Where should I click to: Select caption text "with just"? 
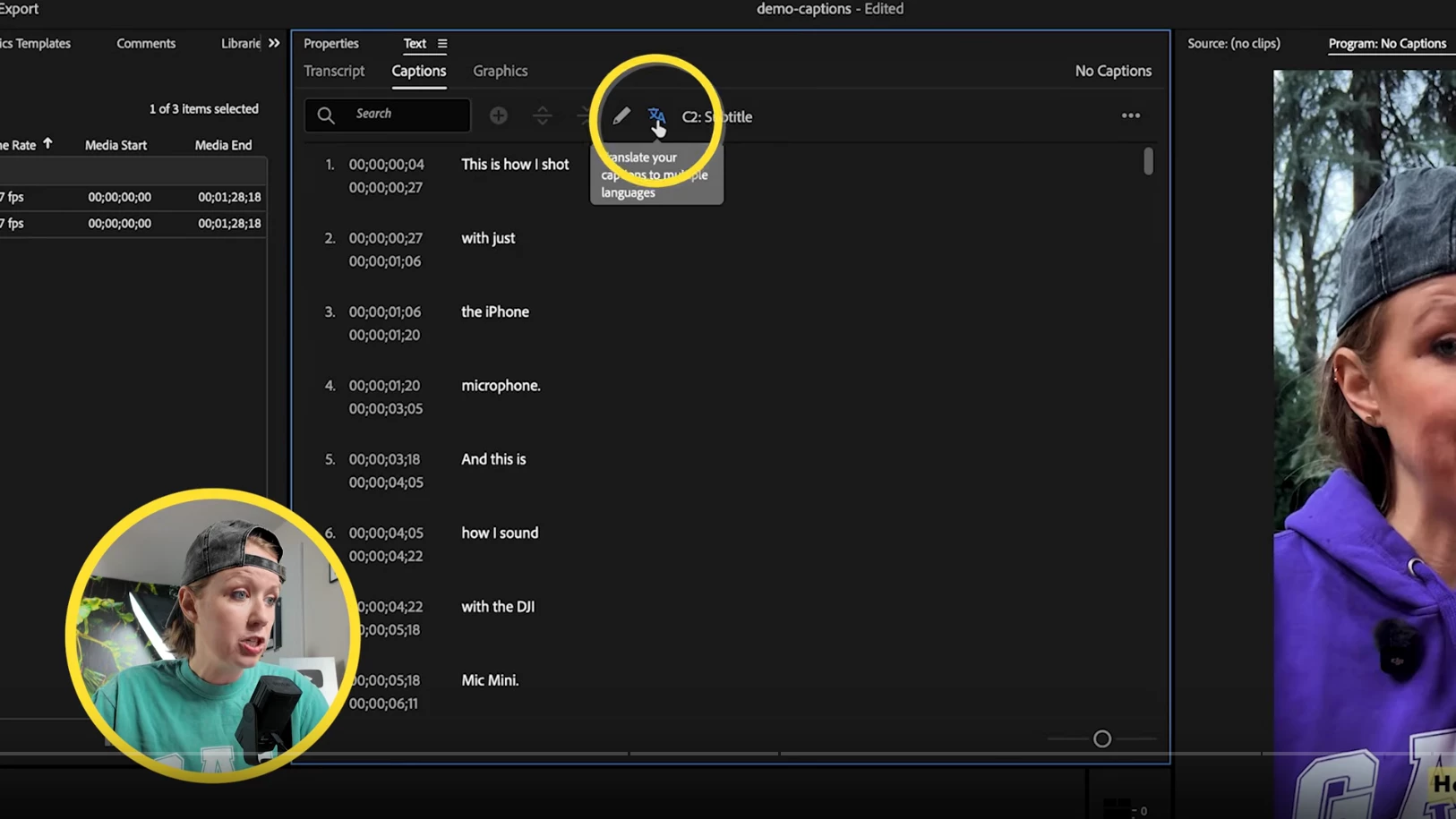point(488,238)
